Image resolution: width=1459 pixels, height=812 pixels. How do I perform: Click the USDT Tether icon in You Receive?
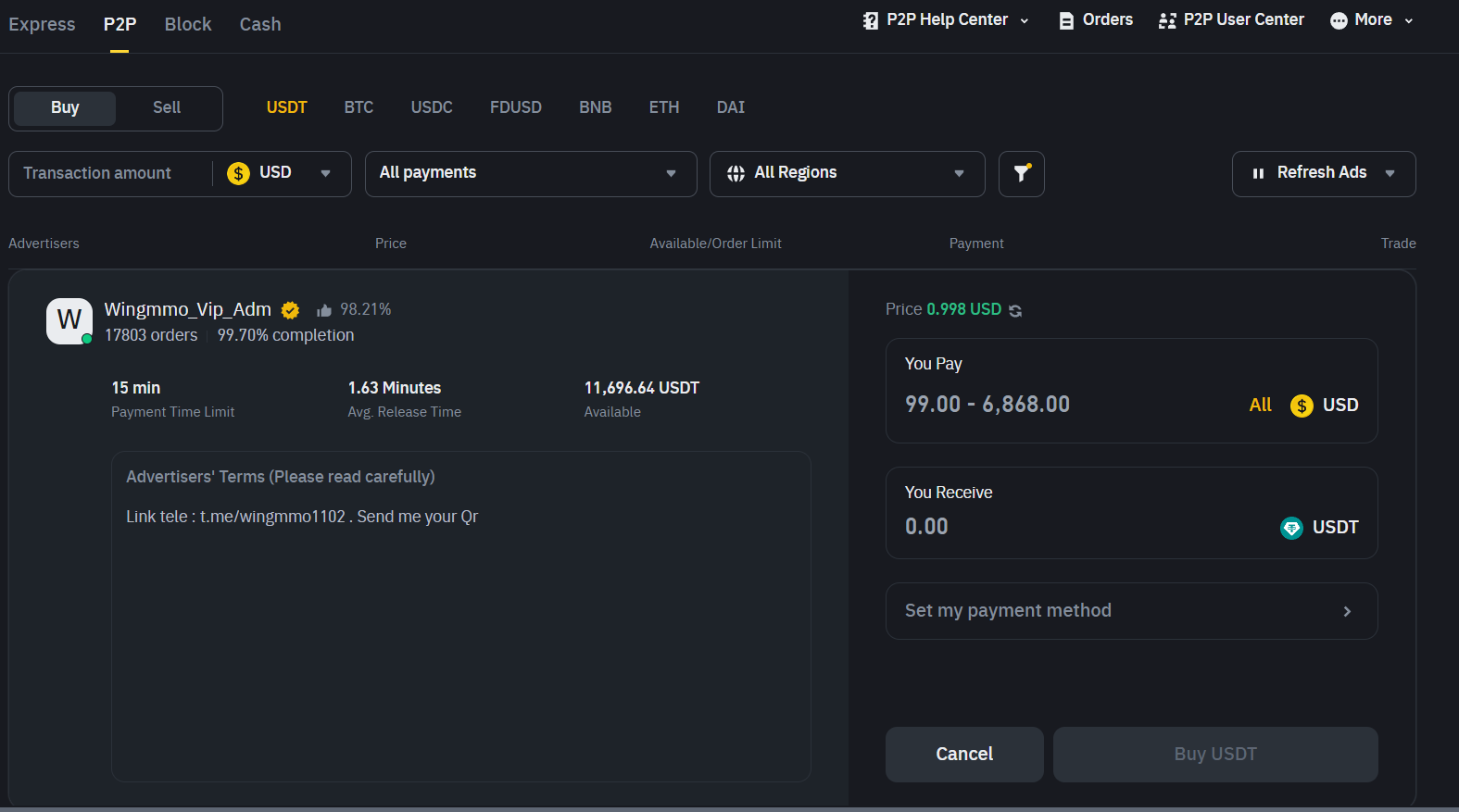tap(1291, 528)
